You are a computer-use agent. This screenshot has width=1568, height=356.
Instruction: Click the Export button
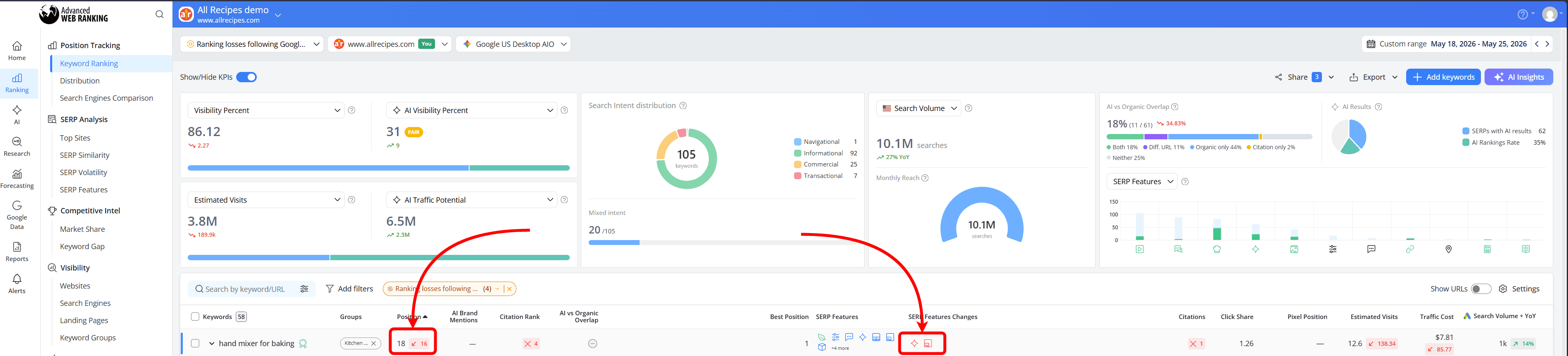point(1367,77)
